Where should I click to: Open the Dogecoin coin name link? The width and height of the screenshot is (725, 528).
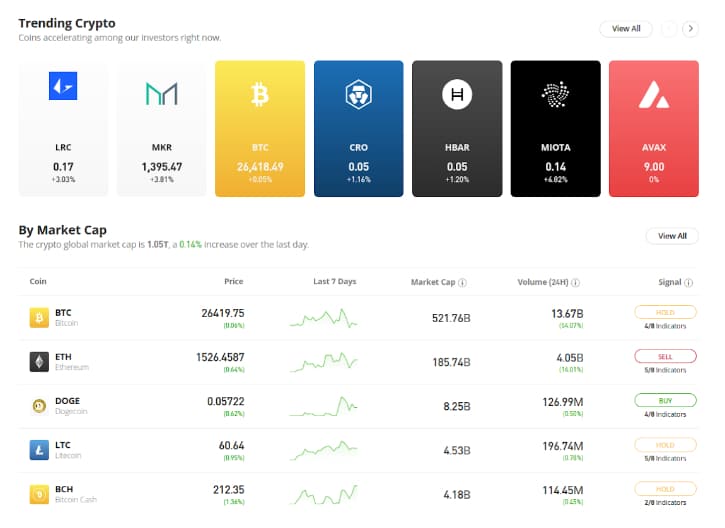tap(71, 411)
